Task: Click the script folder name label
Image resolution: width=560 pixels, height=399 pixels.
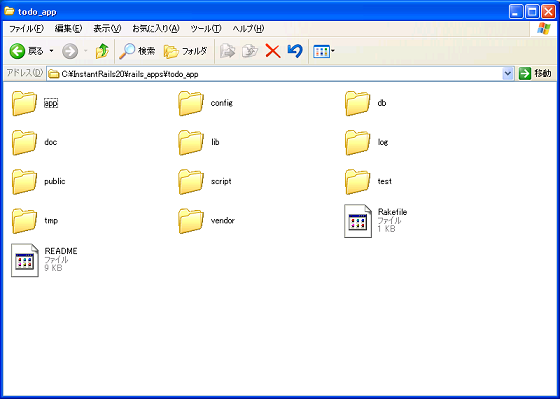Action: click(221, 181)
